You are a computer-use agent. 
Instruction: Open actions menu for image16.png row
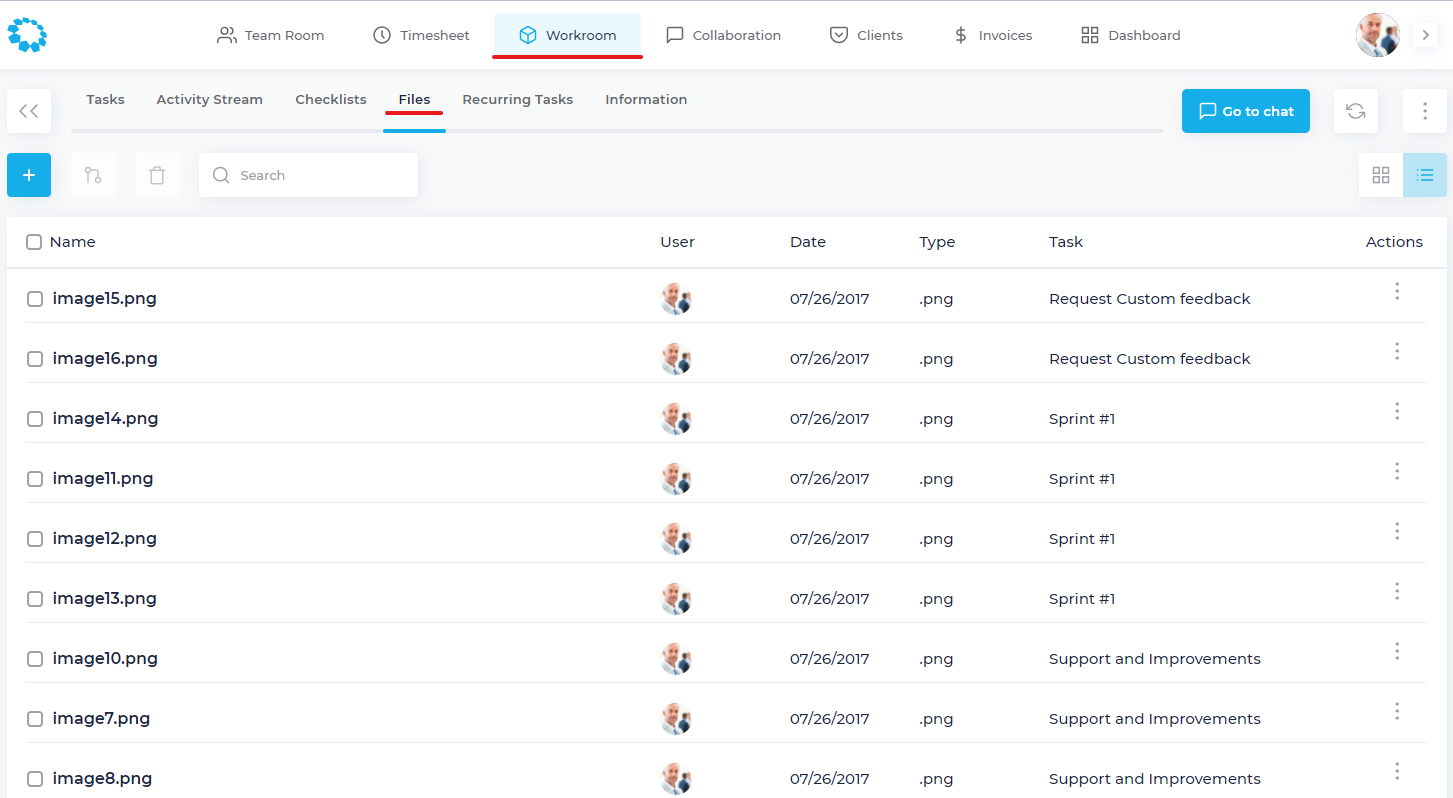coord(1396,351)
